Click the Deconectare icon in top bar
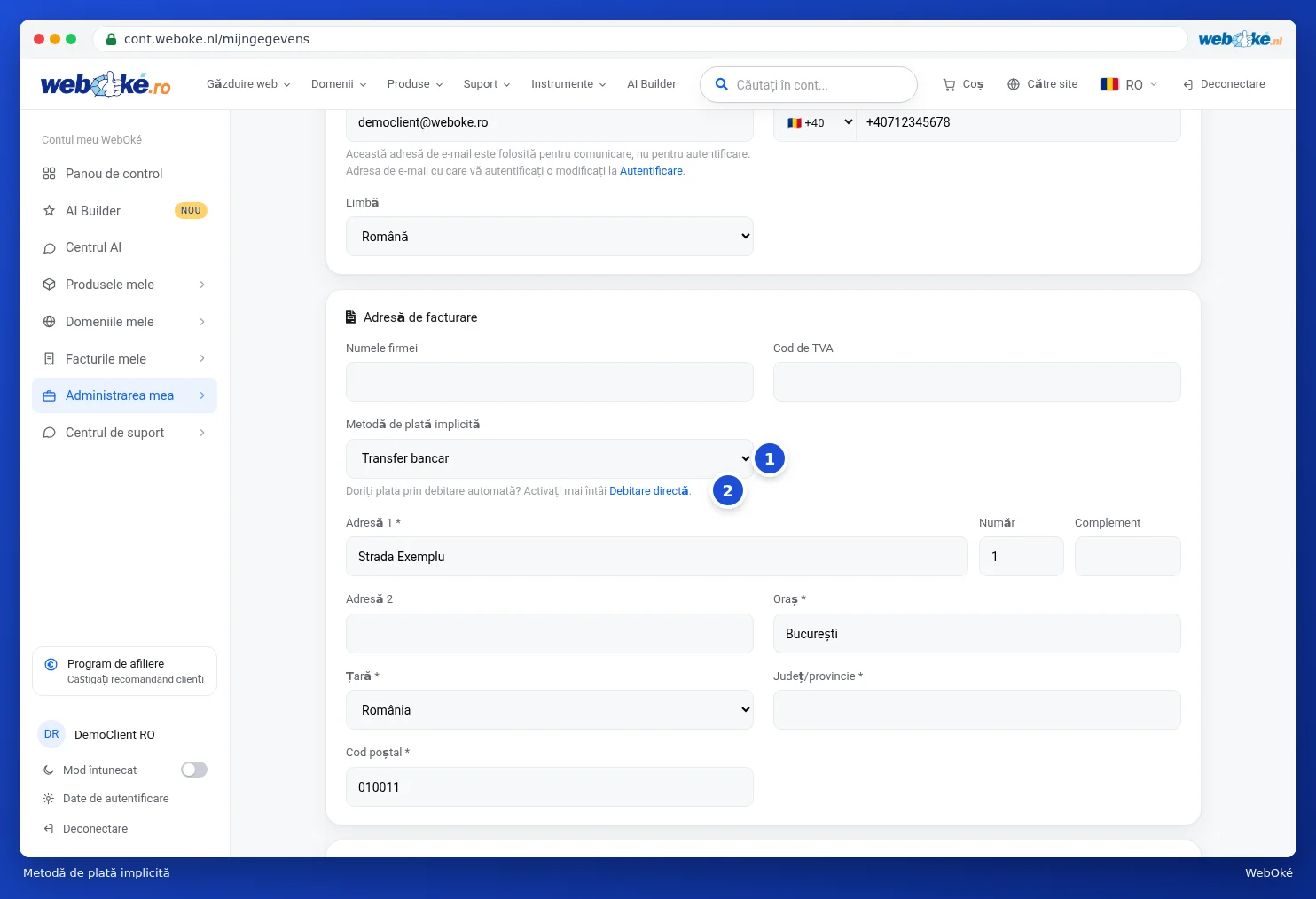 (x=1188, y=84)
